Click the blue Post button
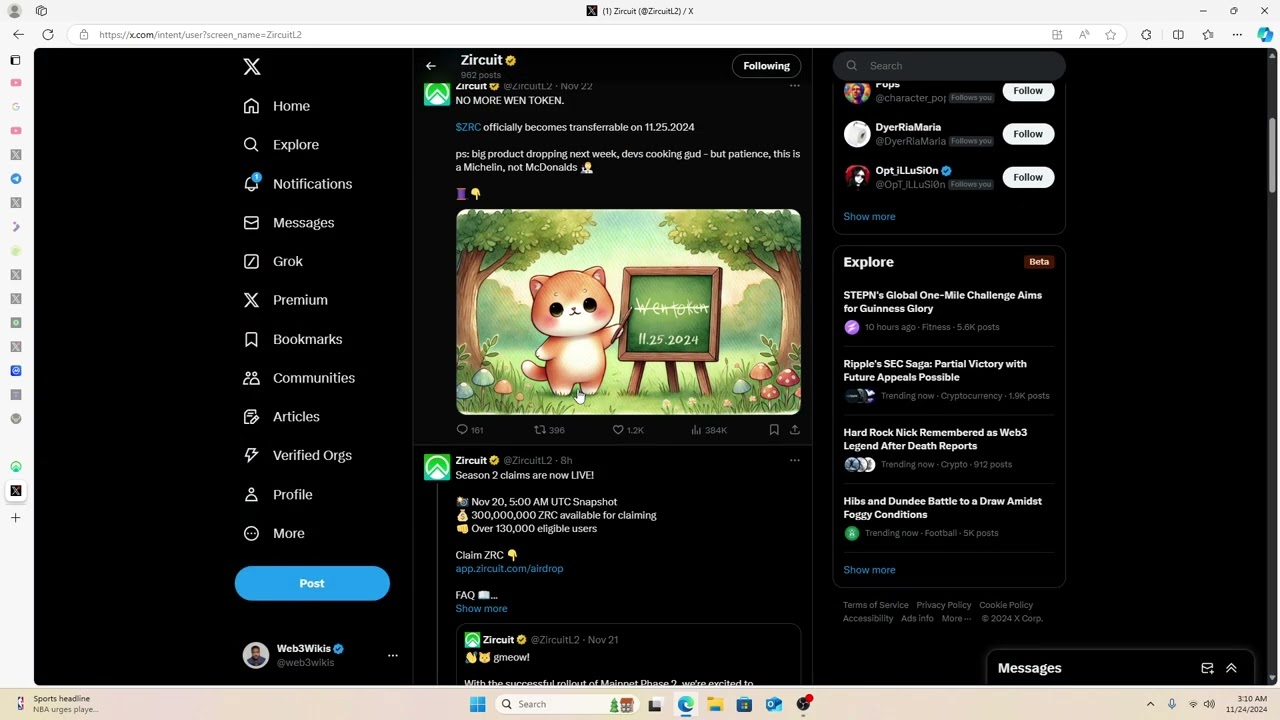Screen dimensions: 1280x720 click(312, 583)
